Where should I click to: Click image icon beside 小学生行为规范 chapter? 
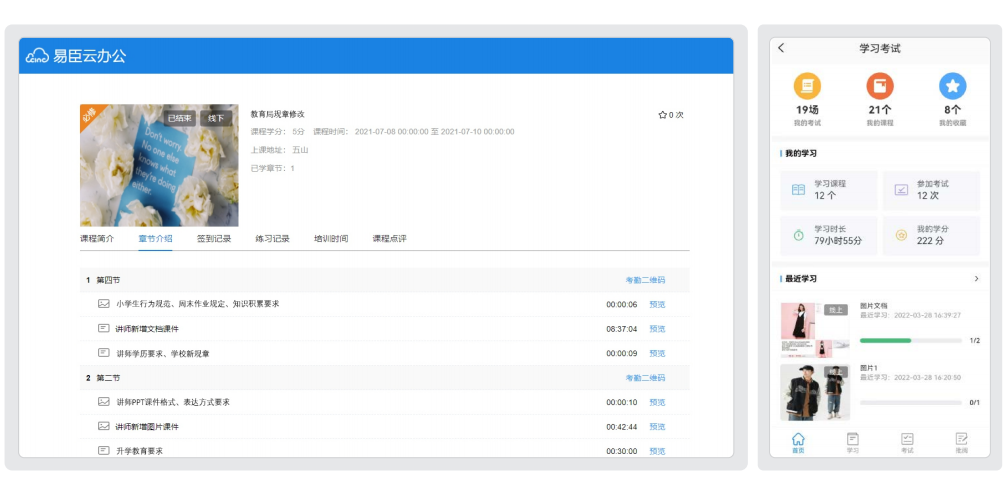tap(104, 304)
